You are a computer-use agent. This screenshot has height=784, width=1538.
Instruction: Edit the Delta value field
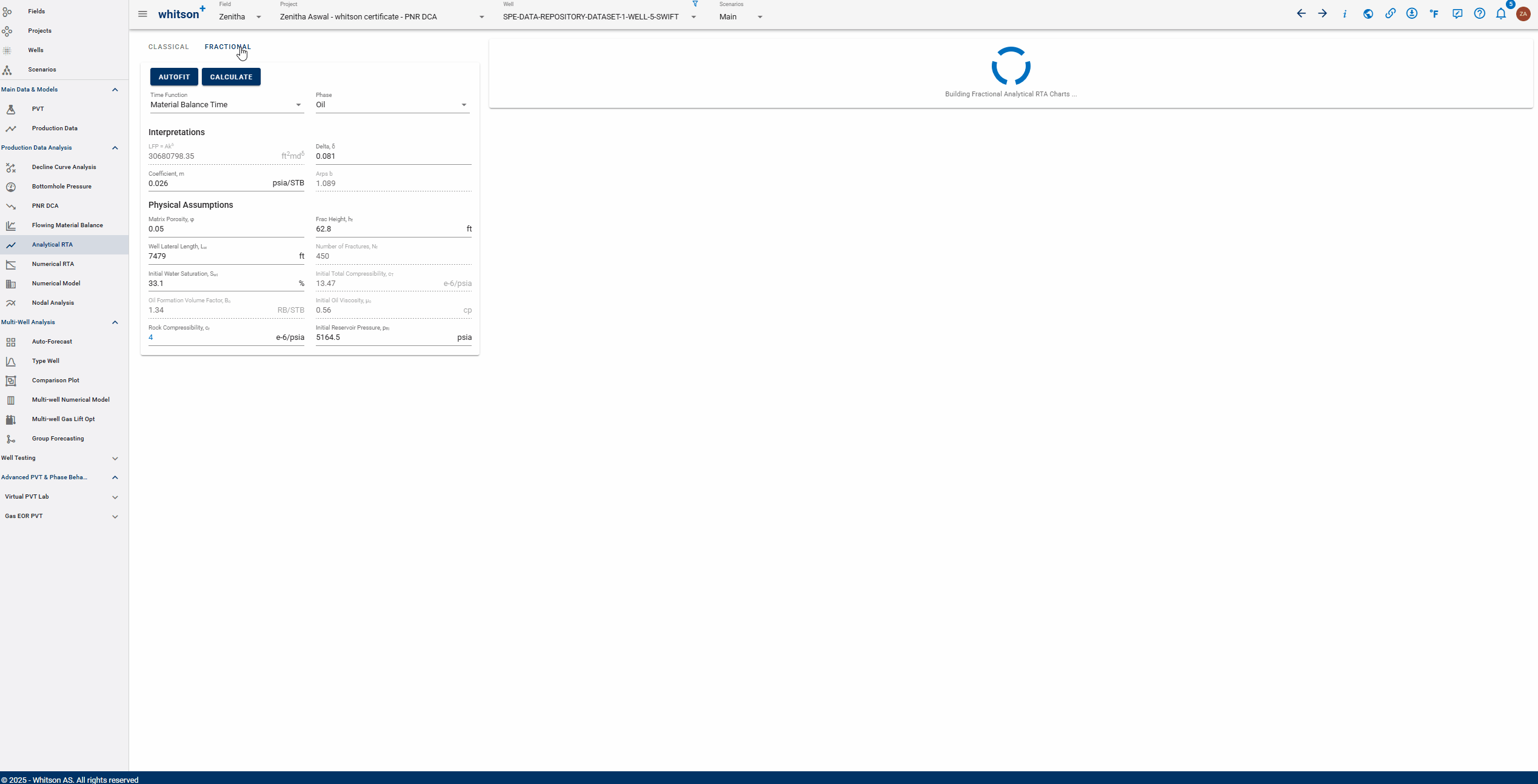pyautogui.click(x=393, y=156)
